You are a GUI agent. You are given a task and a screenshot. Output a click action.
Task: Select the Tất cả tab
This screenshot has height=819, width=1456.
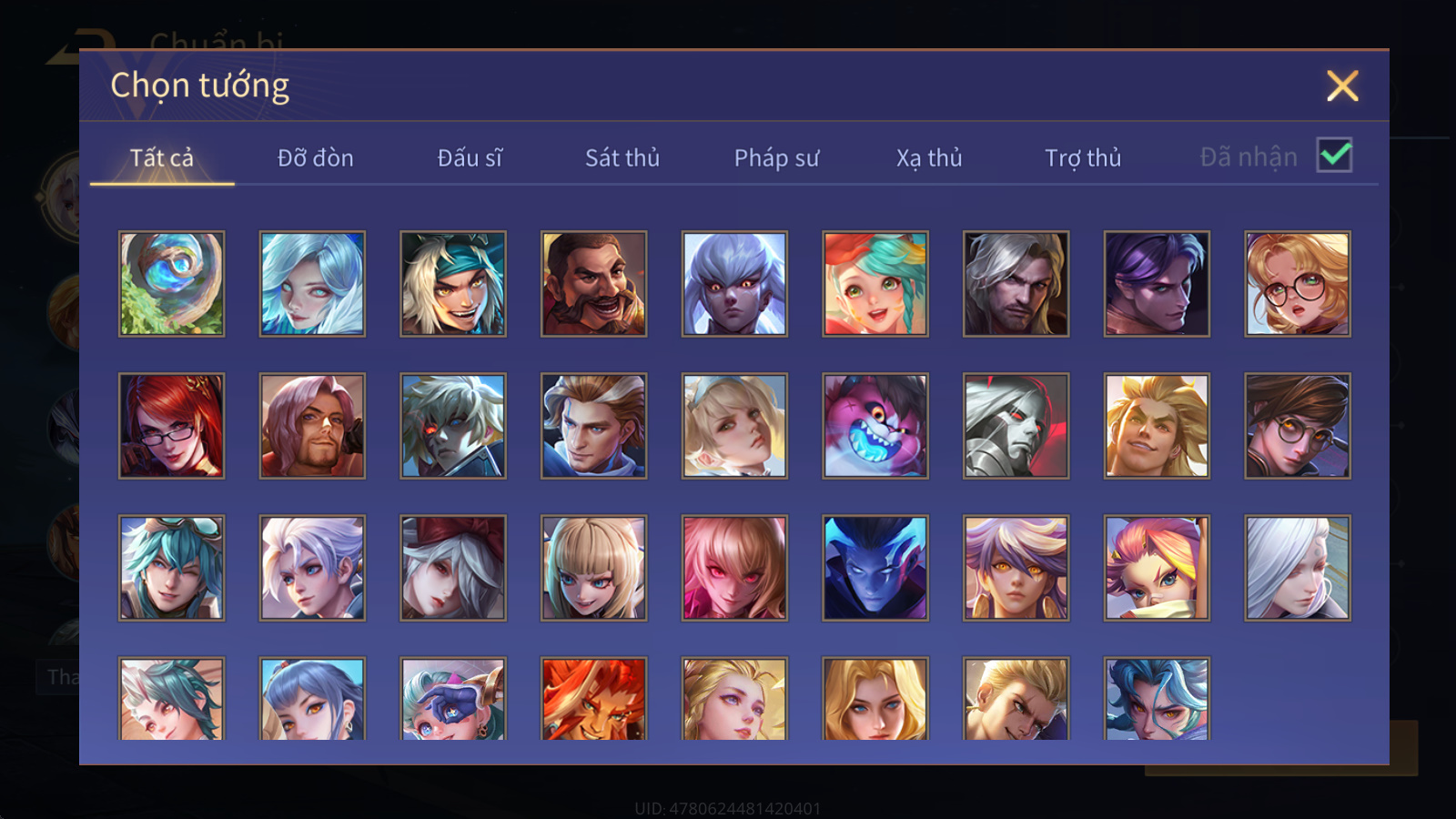(162, 157)
